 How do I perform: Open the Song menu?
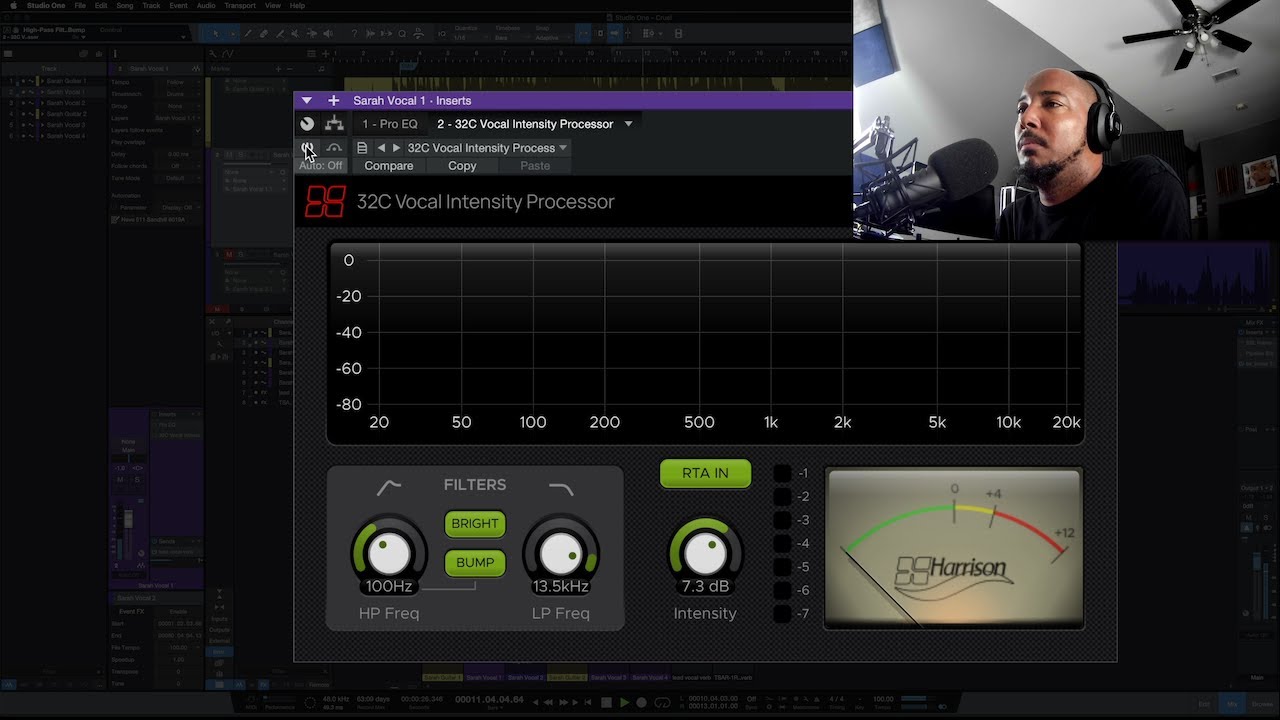pos(125,5)
